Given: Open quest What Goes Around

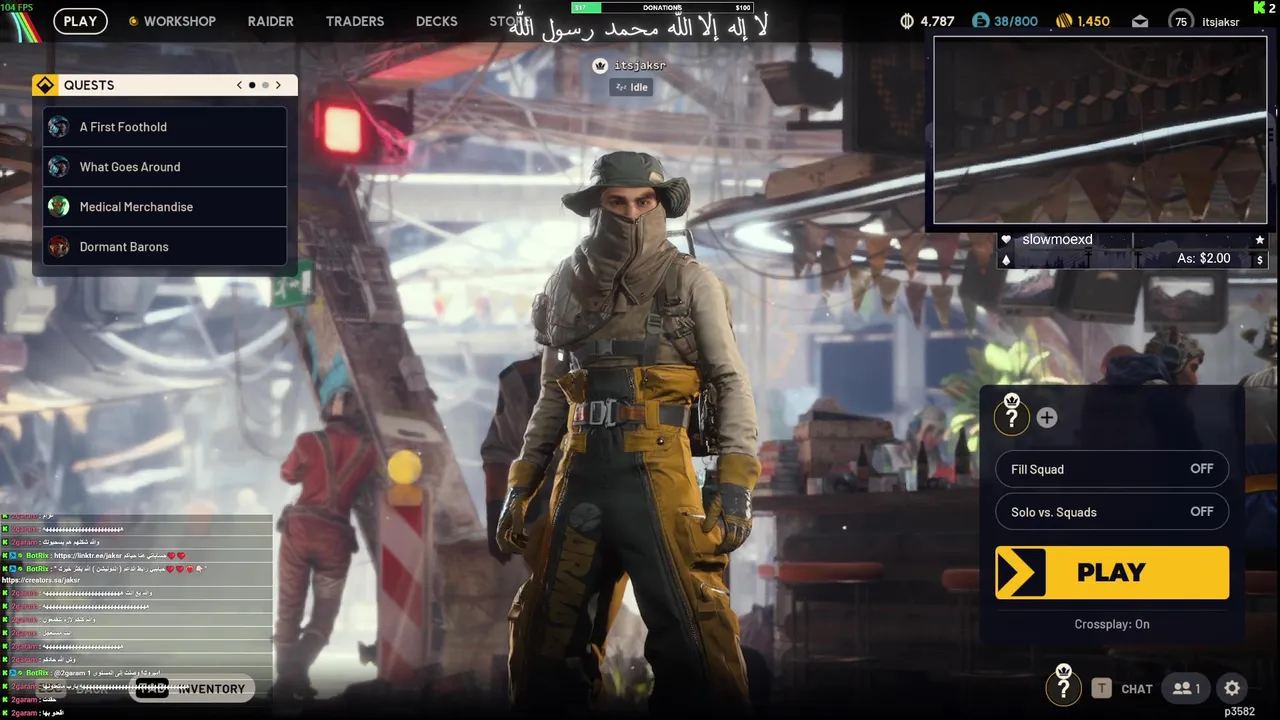Looking at the screenshot, I should (165, 167).
